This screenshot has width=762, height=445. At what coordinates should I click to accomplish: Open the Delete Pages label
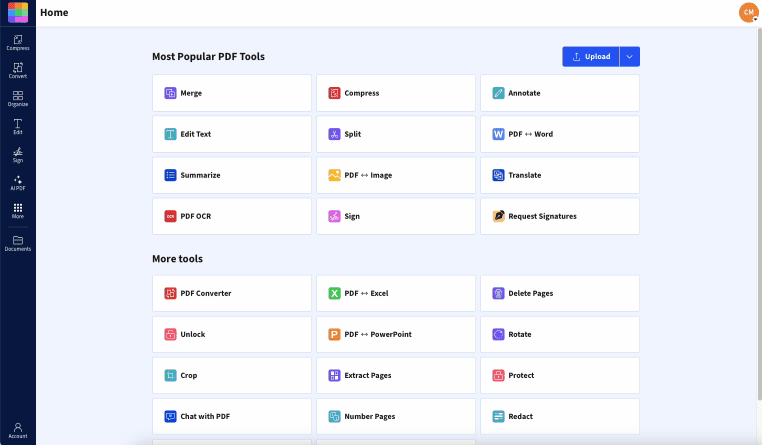coord(531,293)
